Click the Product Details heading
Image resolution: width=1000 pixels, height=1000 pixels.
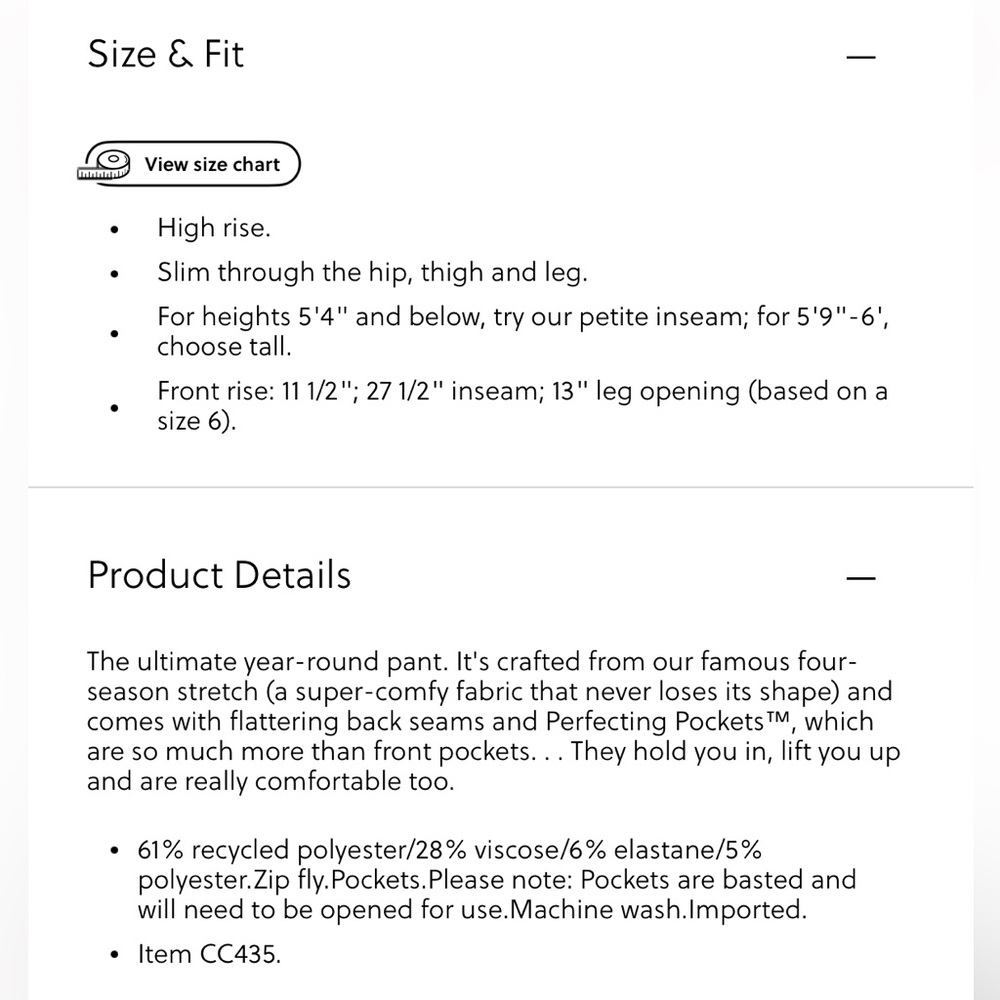pyautogui.click(x=219, y=575)
